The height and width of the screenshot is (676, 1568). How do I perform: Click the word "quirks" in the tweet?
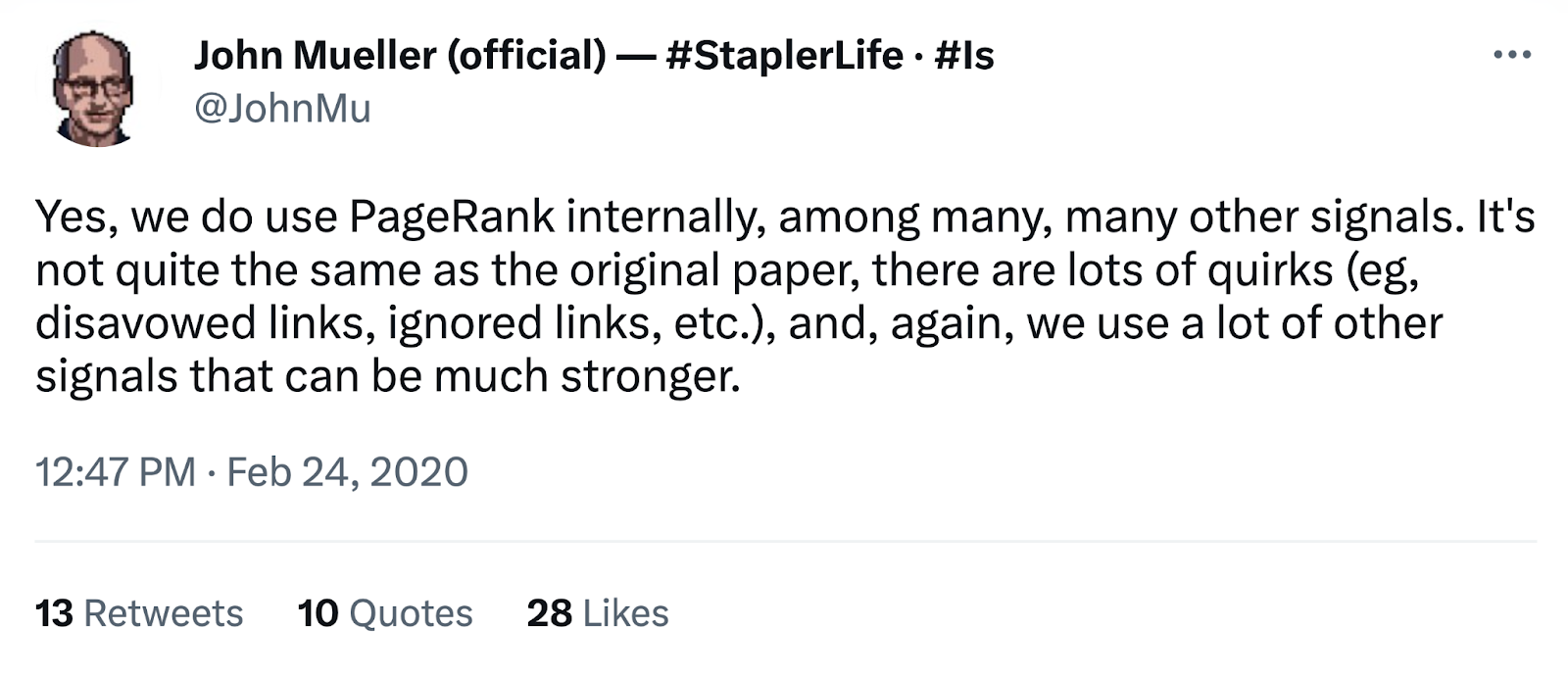(x=1270, y=270)
